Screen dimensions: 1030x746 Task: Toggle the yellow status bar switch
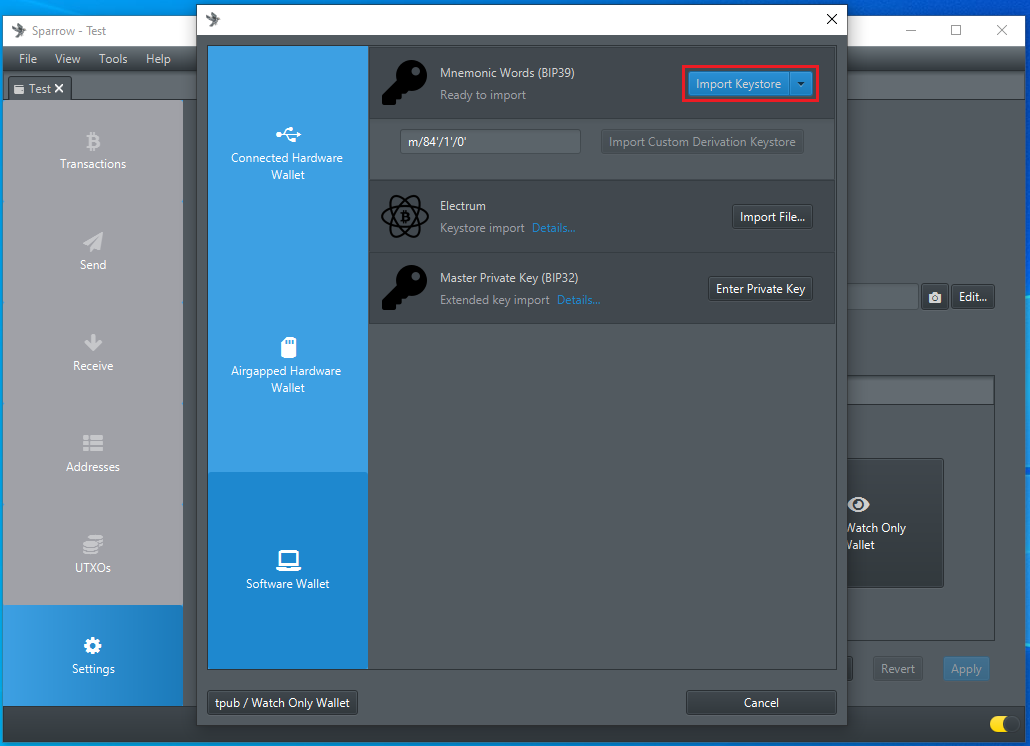(1004, 724)
